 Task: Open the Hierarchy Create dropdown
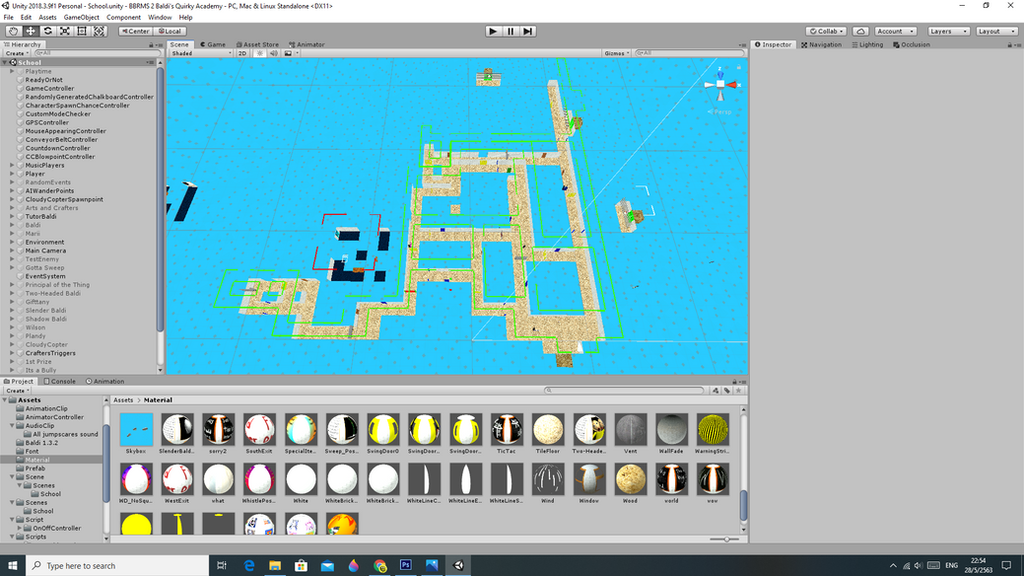tap(16, 54)
